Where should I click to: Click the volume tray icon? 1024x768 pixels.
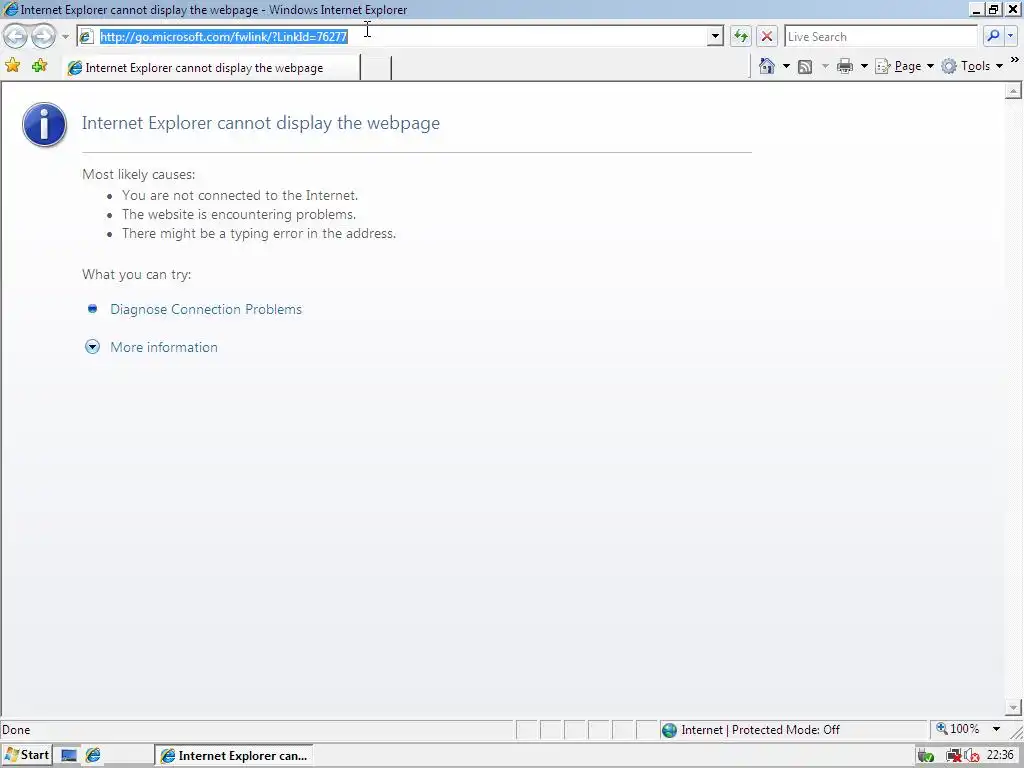tap(971, 756)
